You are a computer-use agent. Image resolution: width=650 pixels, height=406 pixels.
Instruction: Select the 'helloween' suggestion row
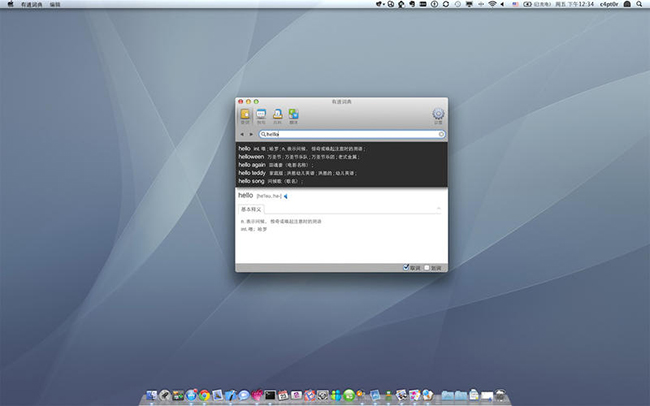click(342, 157)
